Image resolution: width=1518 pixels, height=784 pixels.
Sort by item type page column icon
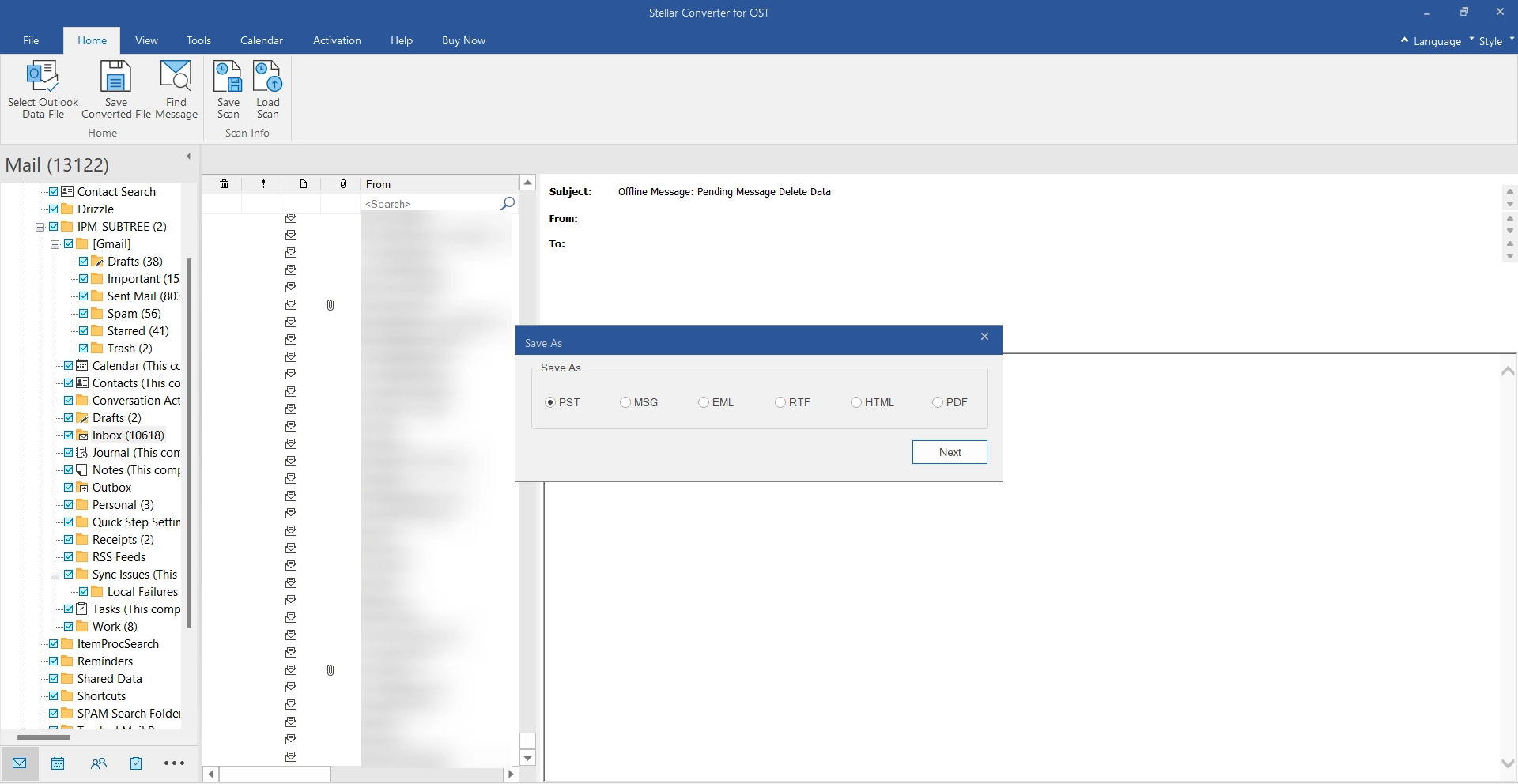[x=304, y=184]
